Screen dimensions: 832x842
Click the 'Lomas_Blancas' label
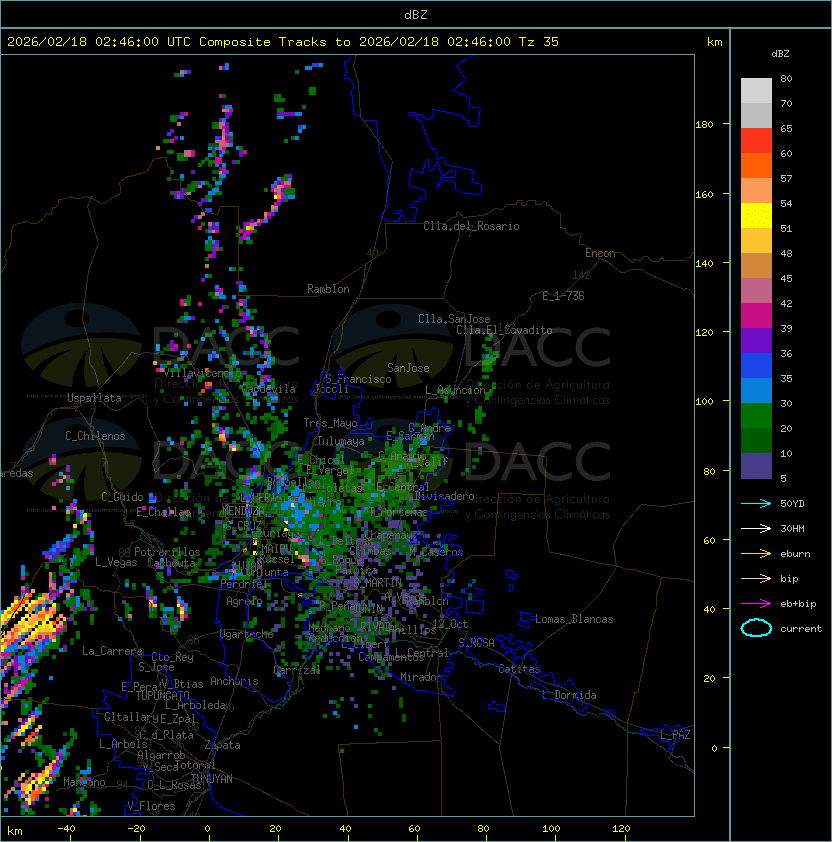pyautogui.click(x=574, y=619)
